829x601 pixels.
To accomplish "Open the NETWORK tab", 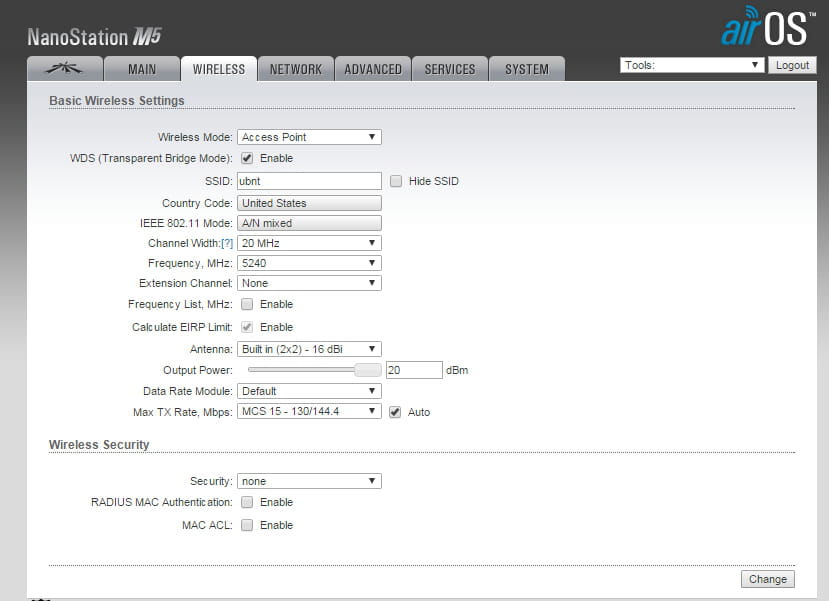I will coord(296,69).
